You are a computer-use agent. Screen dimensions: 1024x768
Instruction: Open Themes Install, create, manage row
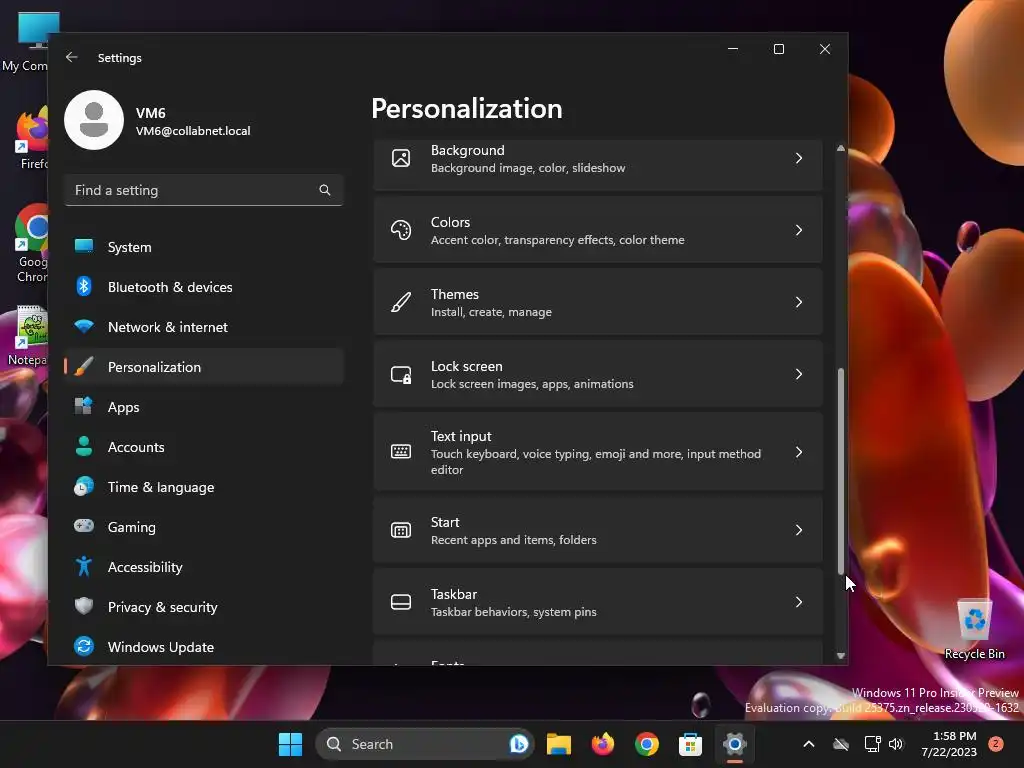tap(598, 302)
